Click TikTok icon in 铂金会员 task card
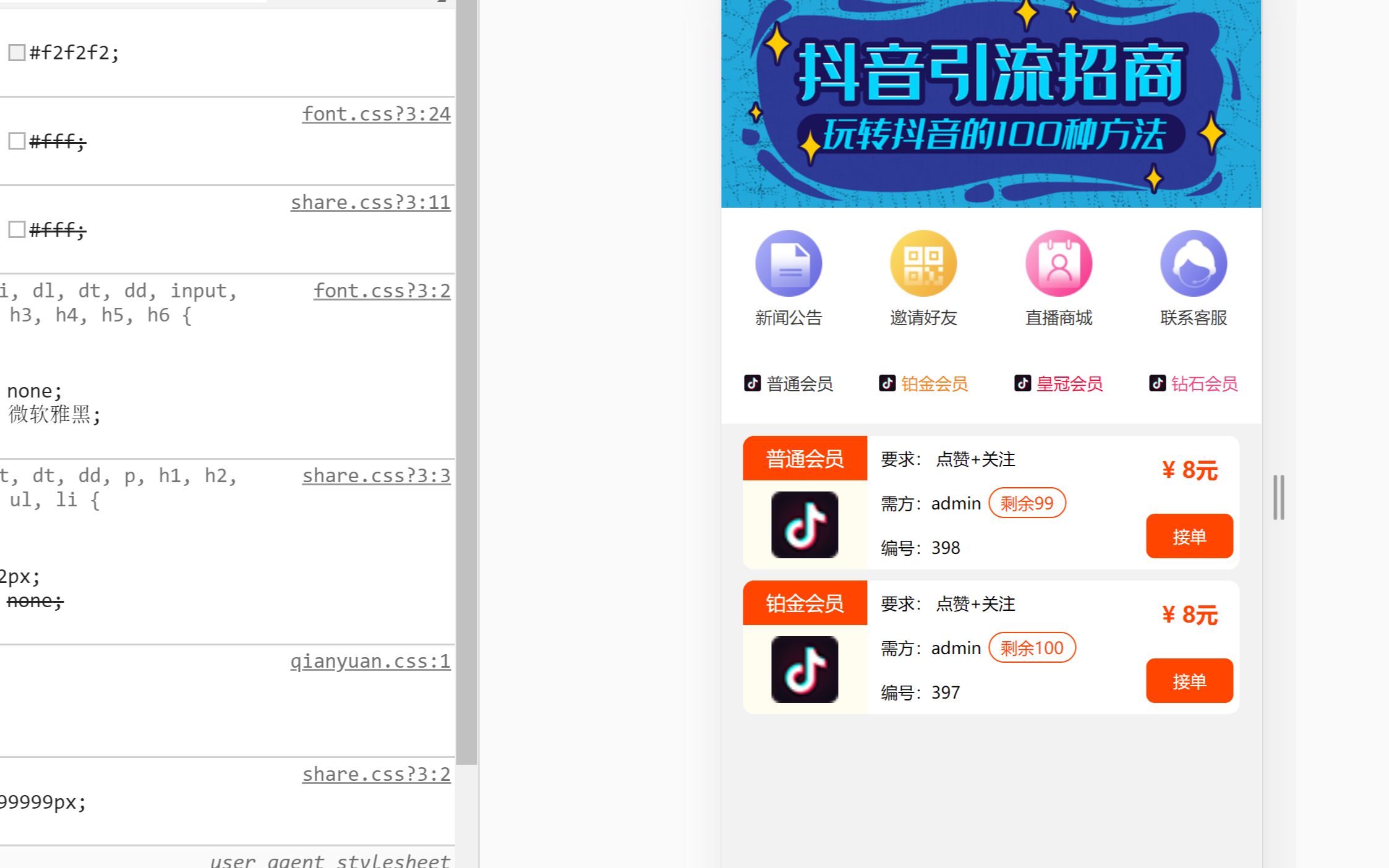Viewport: 1389px width, 868px height. pos(805,670)
